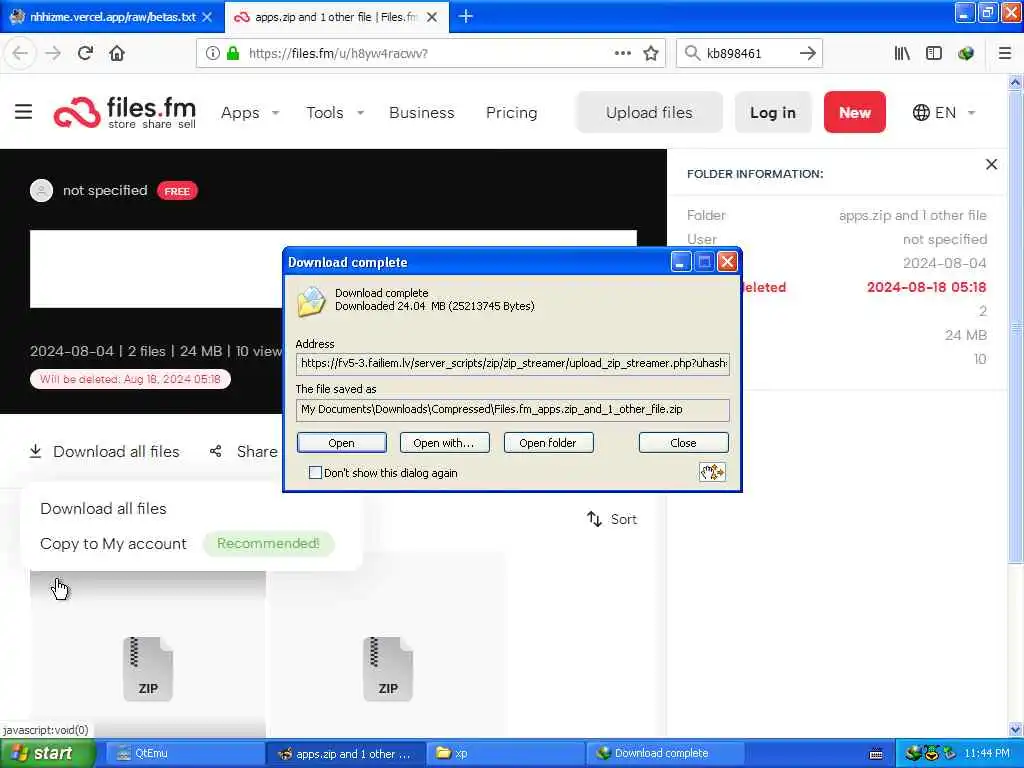Click the red New button
1024x768 pixels.
click(854, 112)
